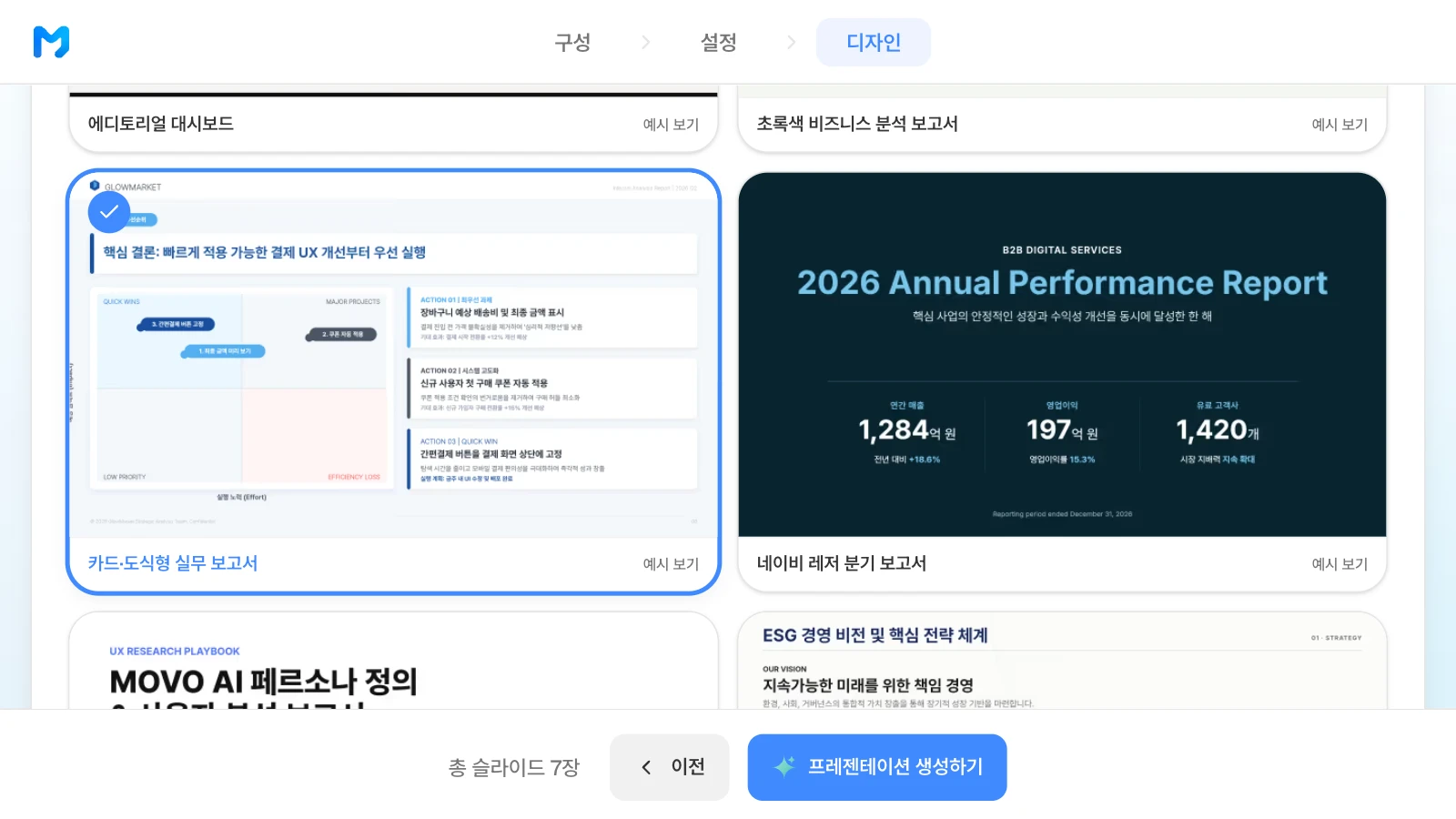Click the 카드·도식형 실무 보고서 title label
1456x819 pixels.
pyautogui.click(x=173, y=563)
